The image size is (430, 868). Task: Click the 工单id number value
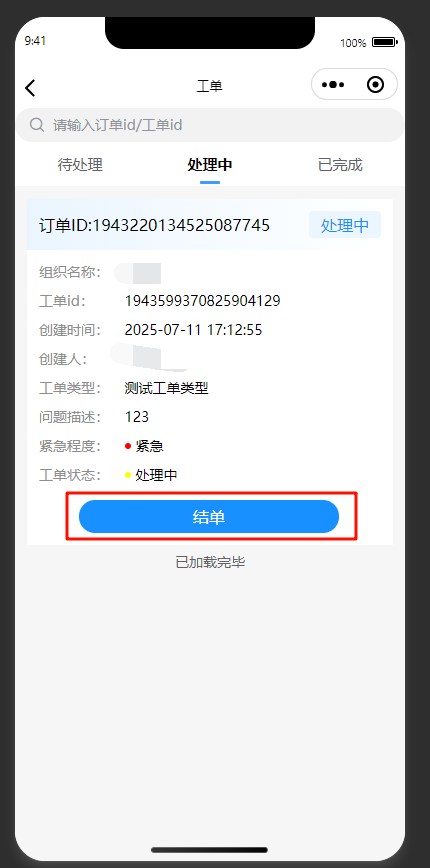[x=203, y=301]
